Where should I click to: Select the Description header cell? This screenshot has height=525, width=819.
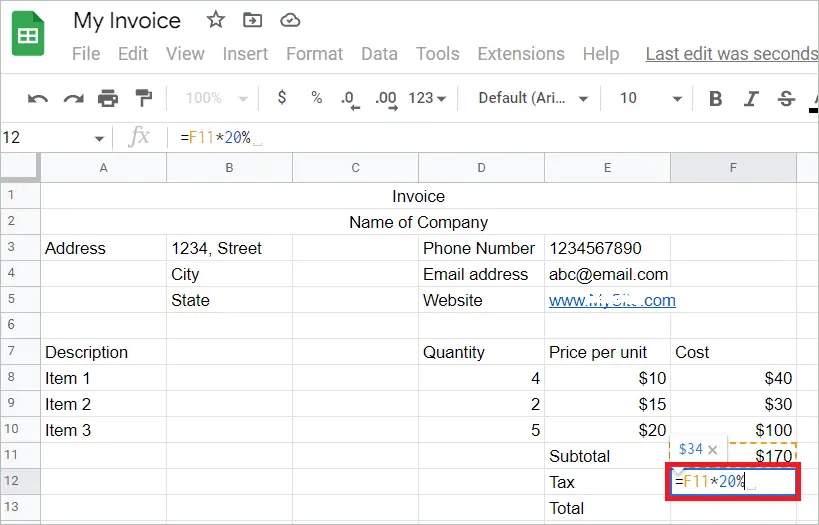[x=103, y=352]
